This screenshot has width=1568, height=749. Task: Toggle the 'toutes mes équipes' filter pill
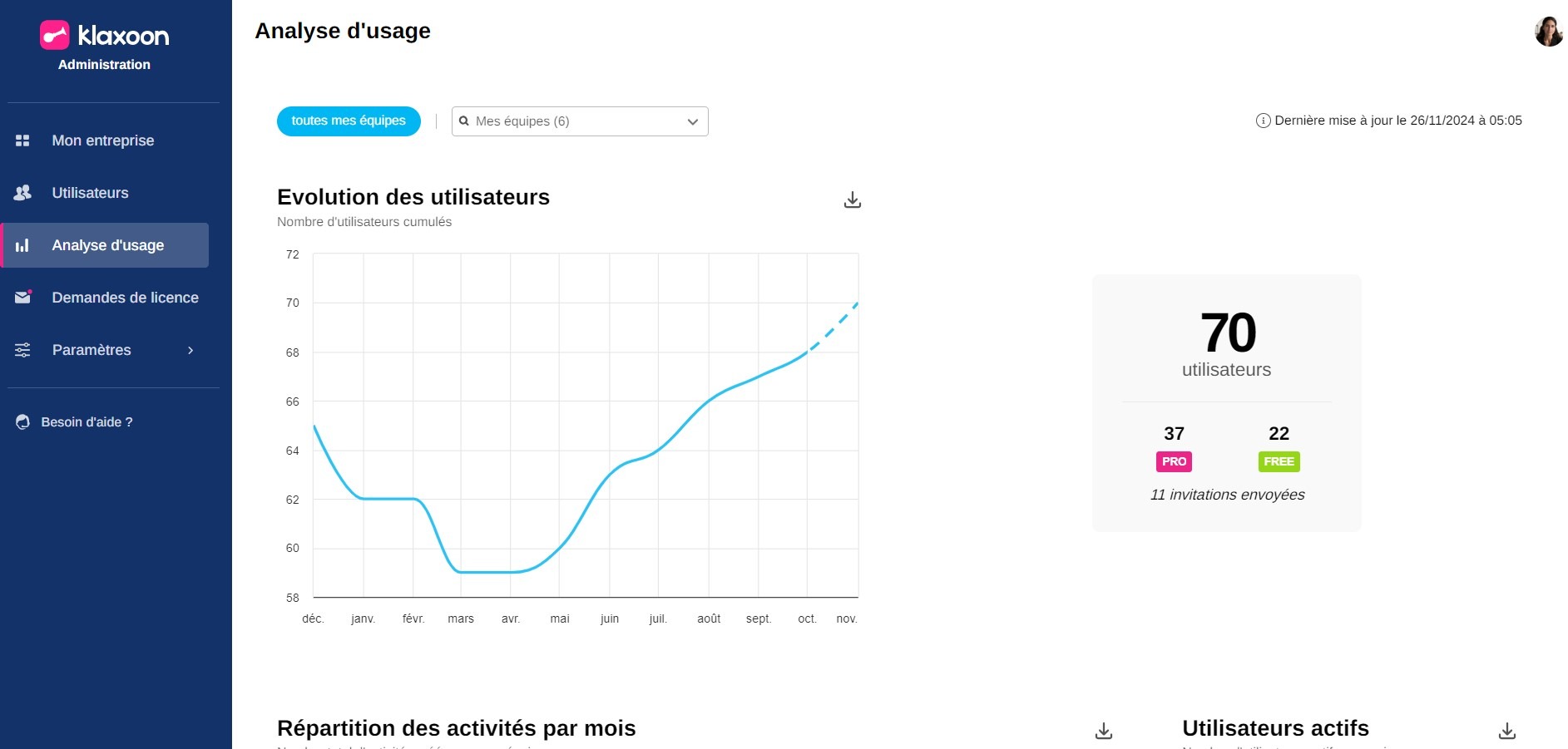pyautogui.click(x=349, y=121)
